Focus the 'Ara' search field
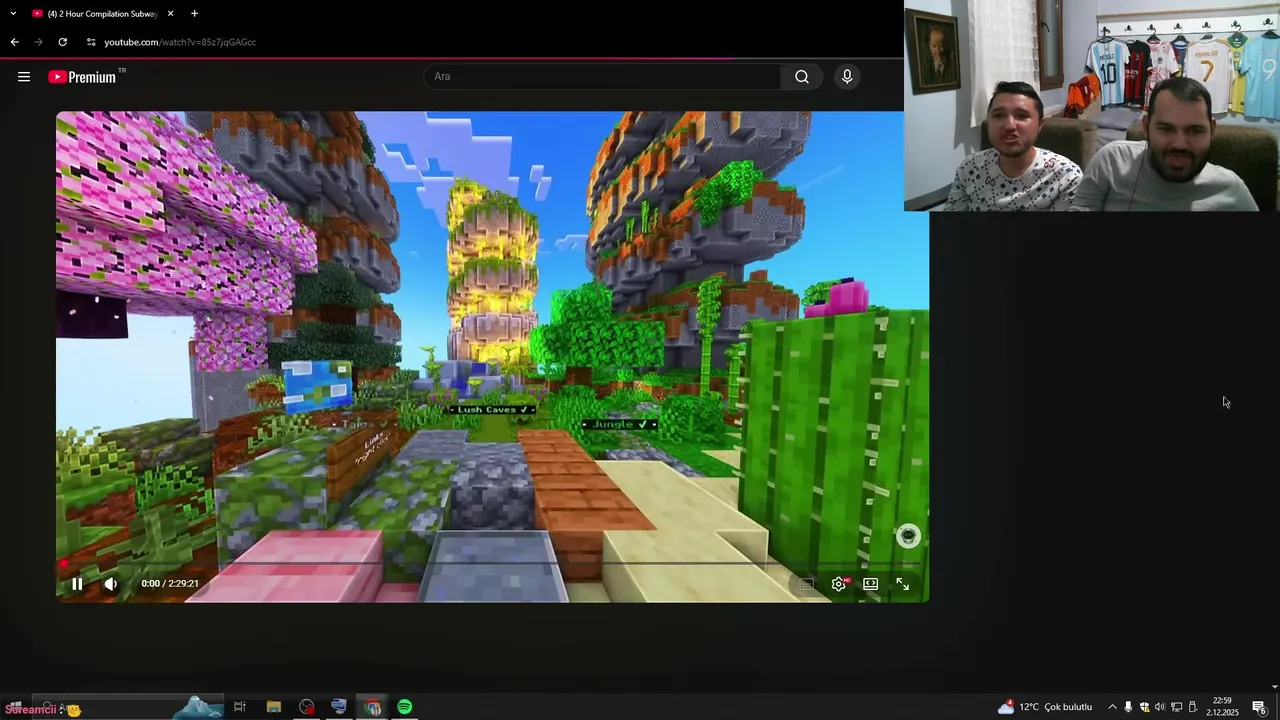 tap(603, 77)
